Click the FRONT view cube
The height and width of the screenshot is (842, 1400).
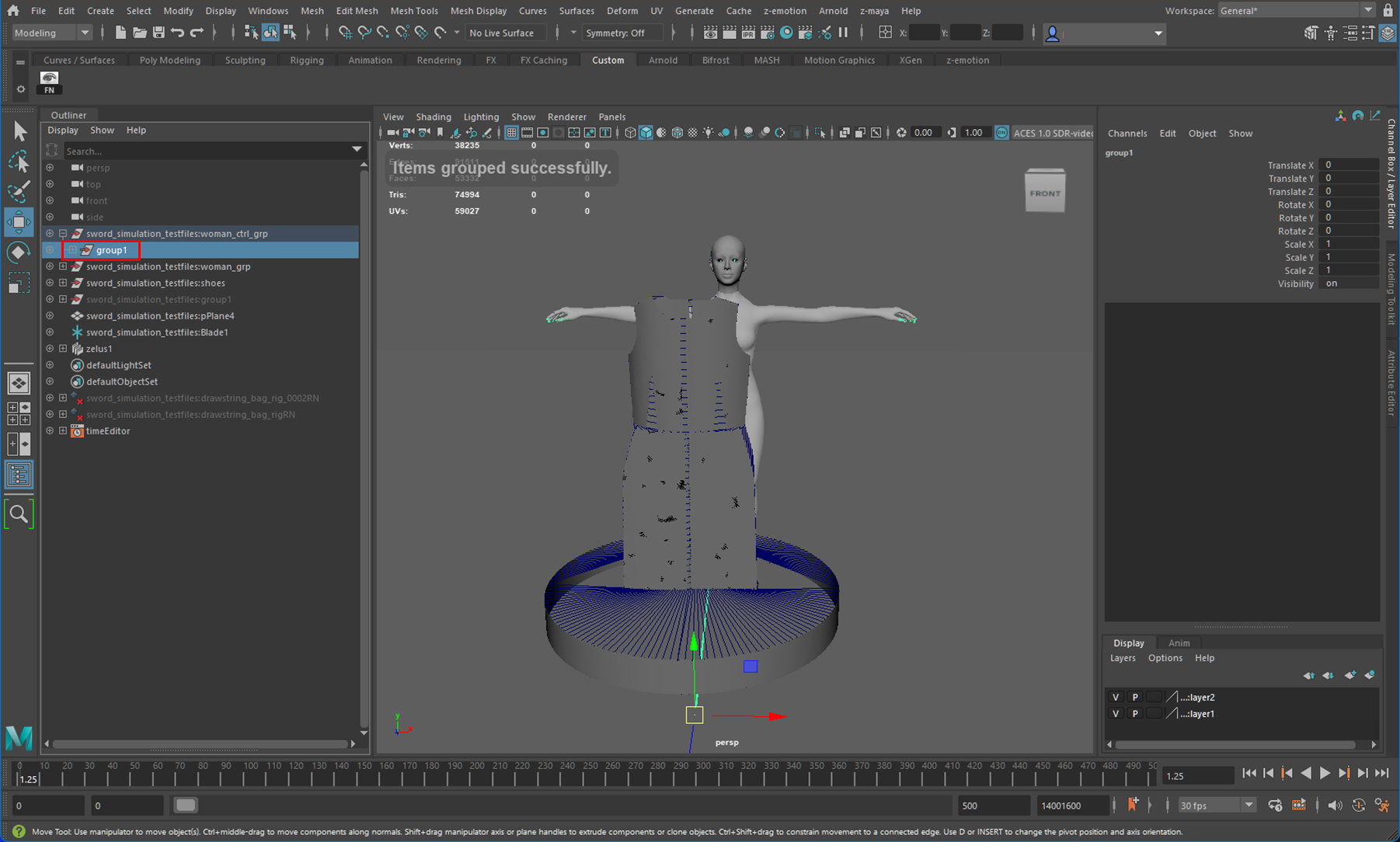[1045, 191]
